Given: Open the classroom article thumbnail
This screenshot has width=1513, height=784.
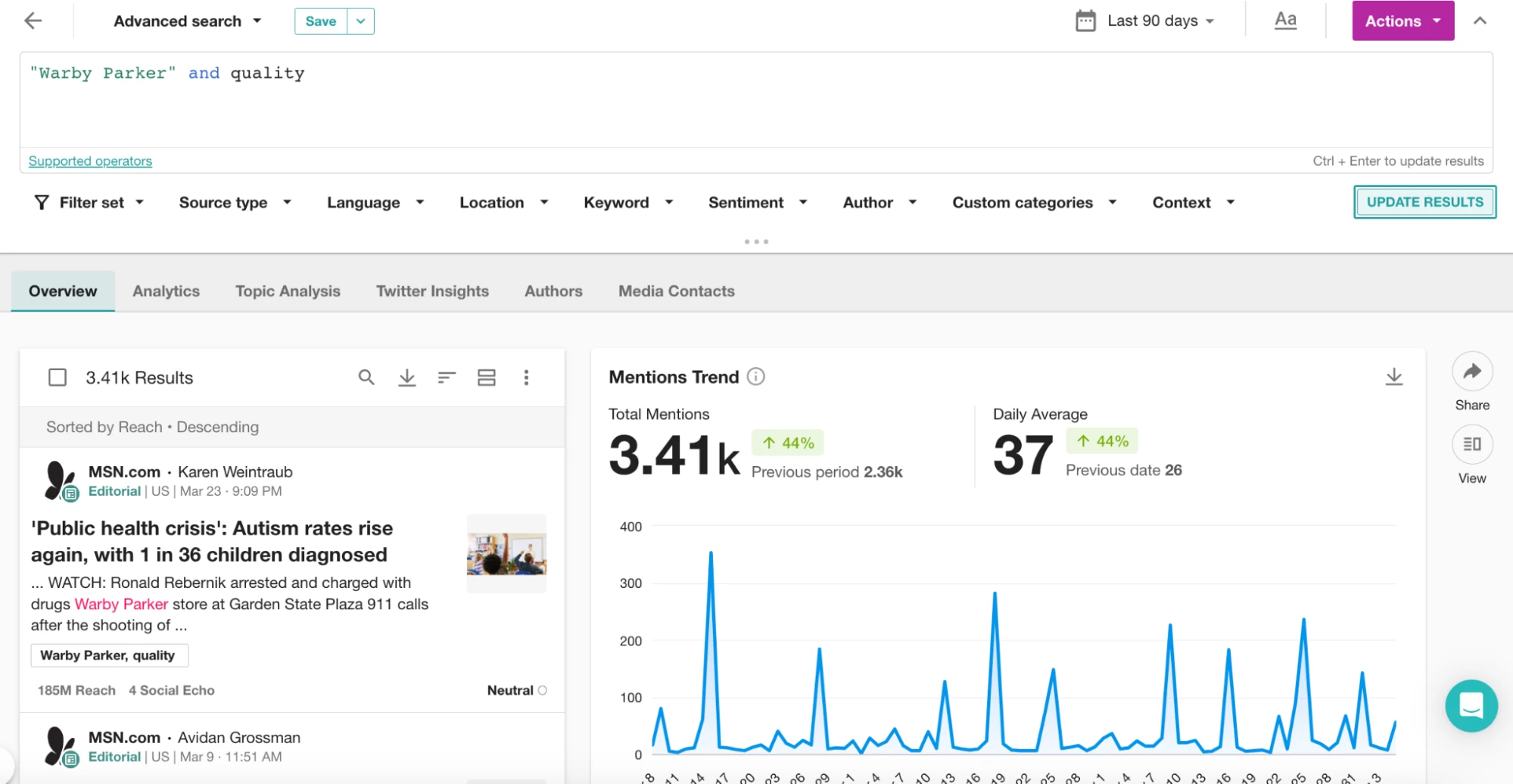Looking at the screenshot, I should coord(506,553).
